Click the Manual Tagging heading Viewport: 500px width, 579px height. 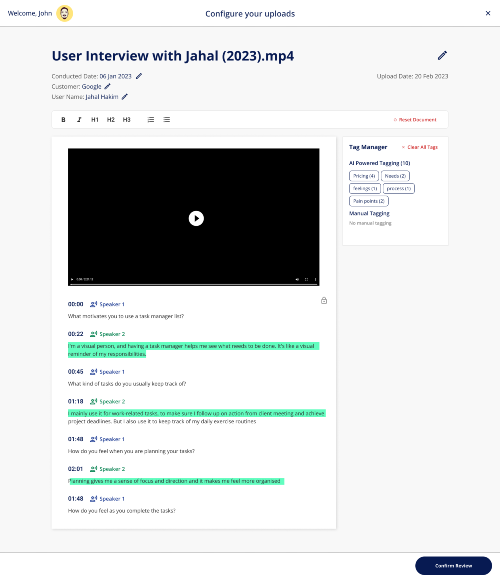pyautogui.click(x=369, y=213)
